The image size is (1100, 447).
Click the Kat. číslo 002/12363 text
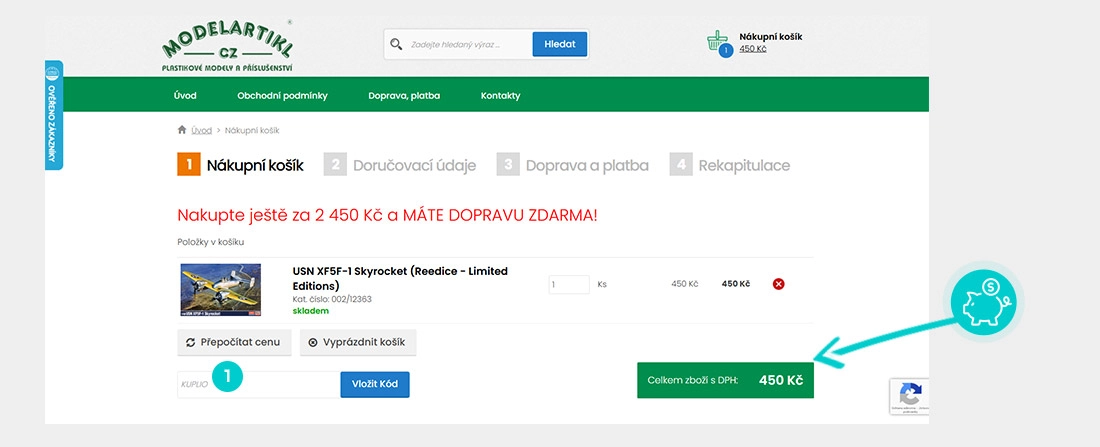click(332, 299)
